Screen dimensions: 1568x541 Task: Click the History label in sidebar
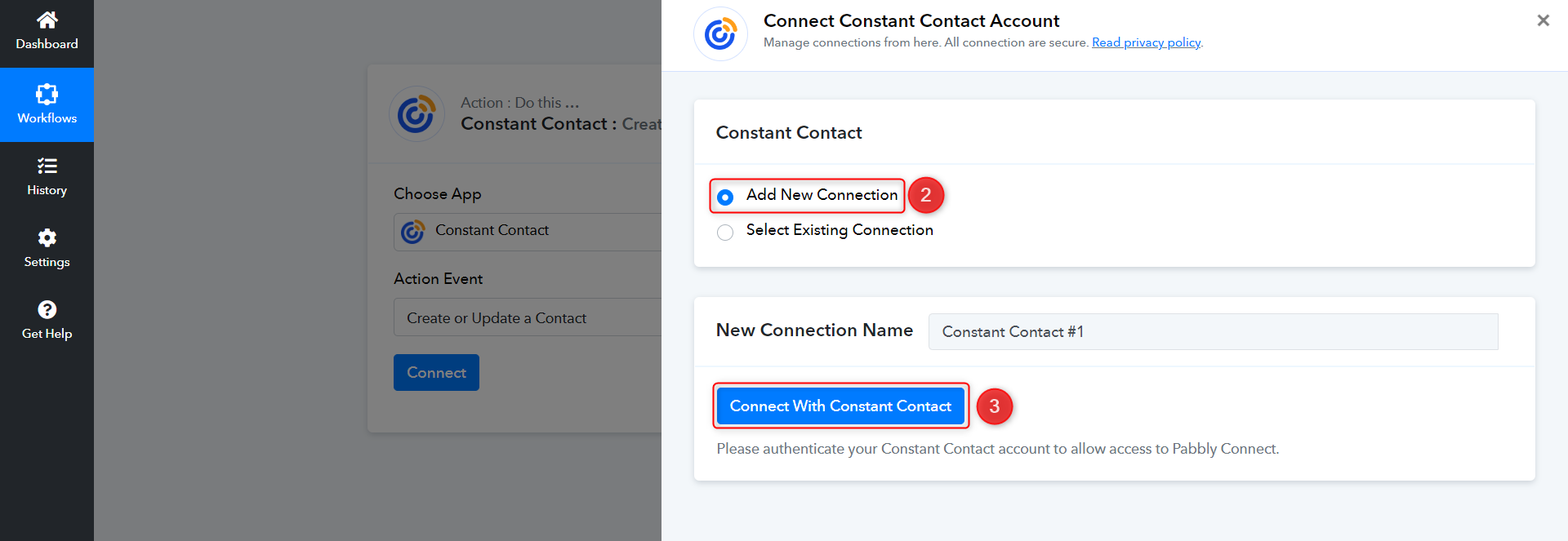pyautogui.click(x=47, y=190)
